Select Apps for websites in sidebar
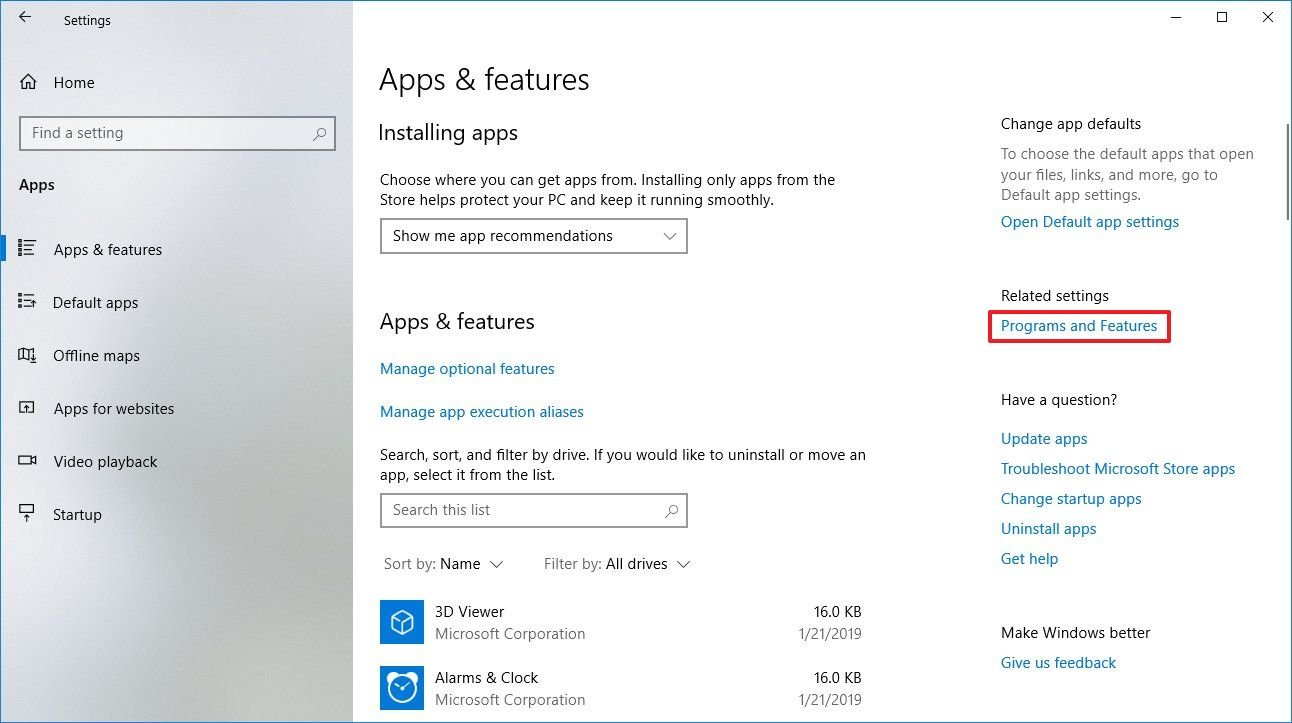Screen dimensions: 1292x723 click(x=113, y=409)
